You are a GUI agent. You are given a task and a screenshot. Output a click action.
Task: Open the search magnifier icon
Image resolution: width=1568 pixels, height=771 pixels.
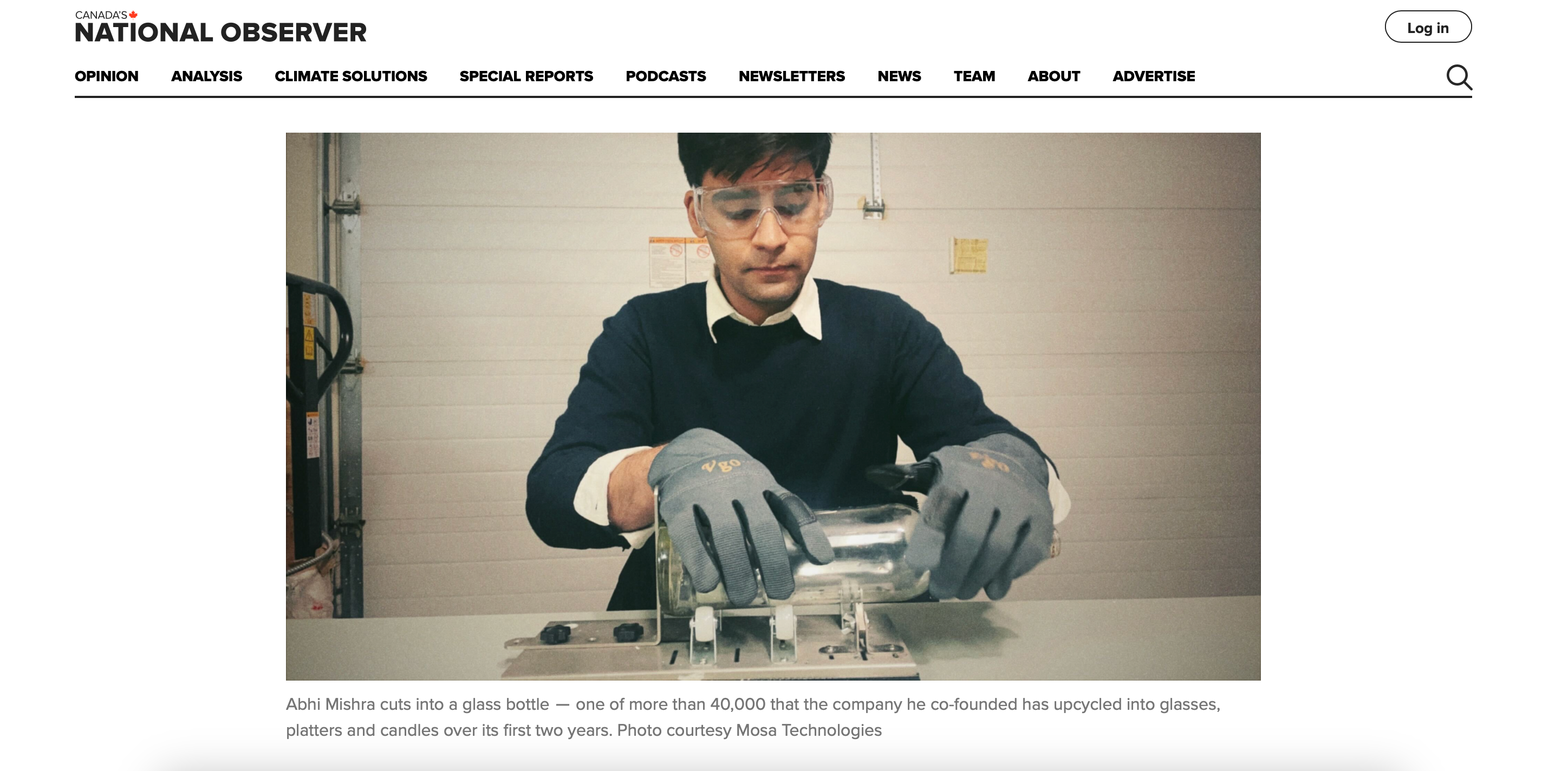click(x=1459, y=77)
